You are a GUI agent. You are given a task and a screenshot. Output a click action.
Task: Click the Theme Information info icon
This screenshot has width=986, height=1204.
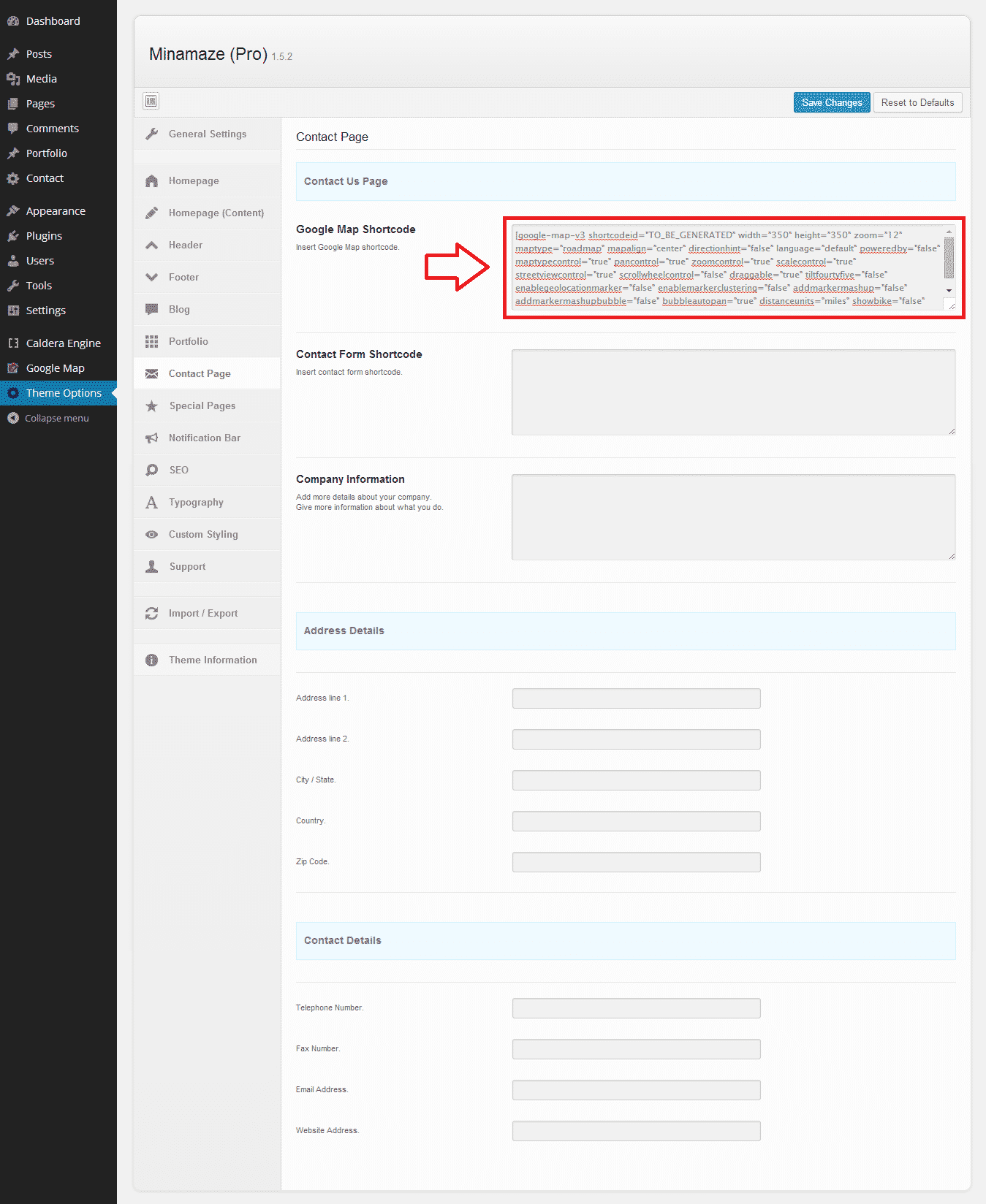(x=152, y=660)
